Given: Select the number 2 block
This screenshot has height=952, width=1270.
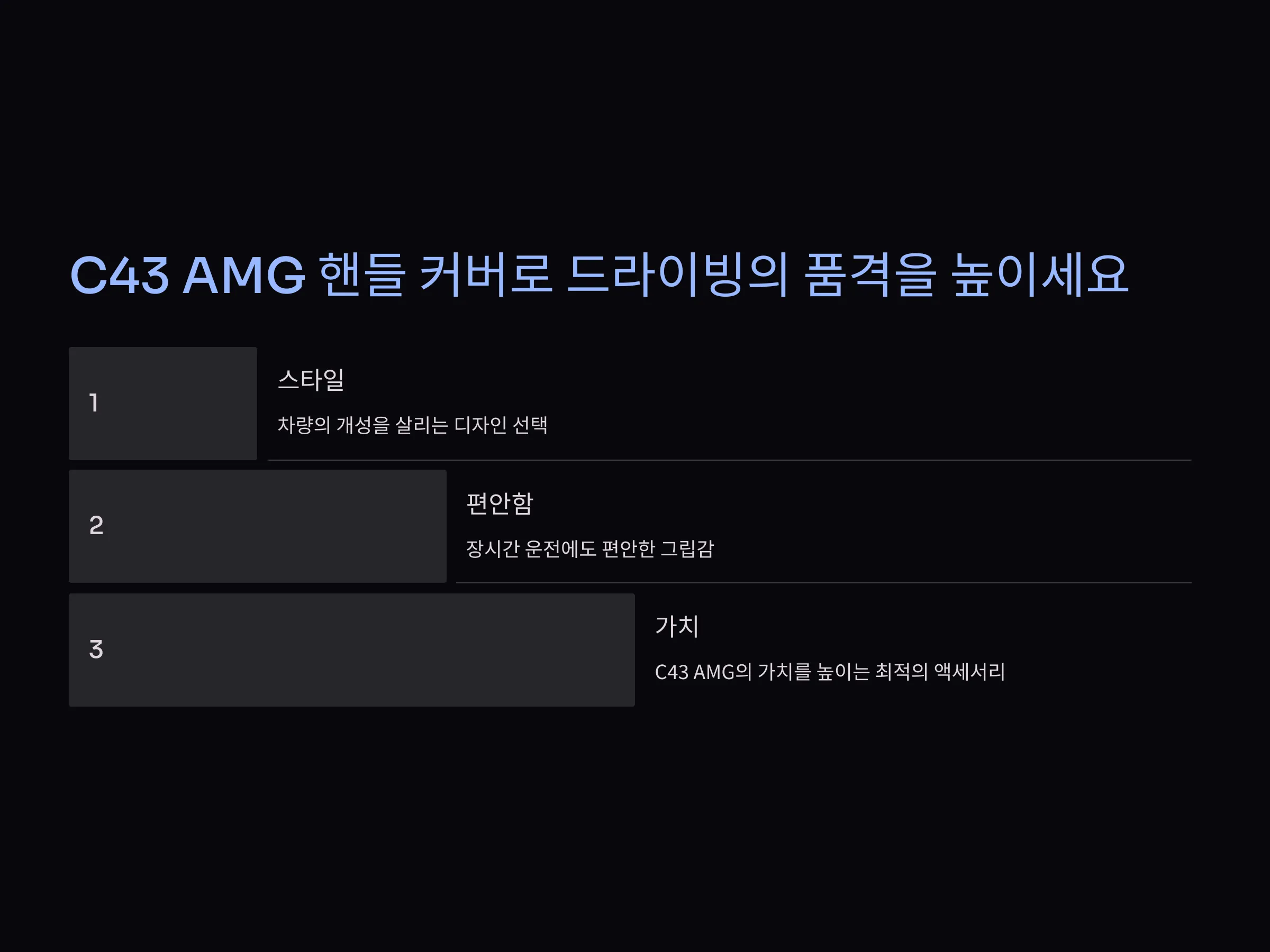Looking at the screenshot, I should [x=258, y=526].
